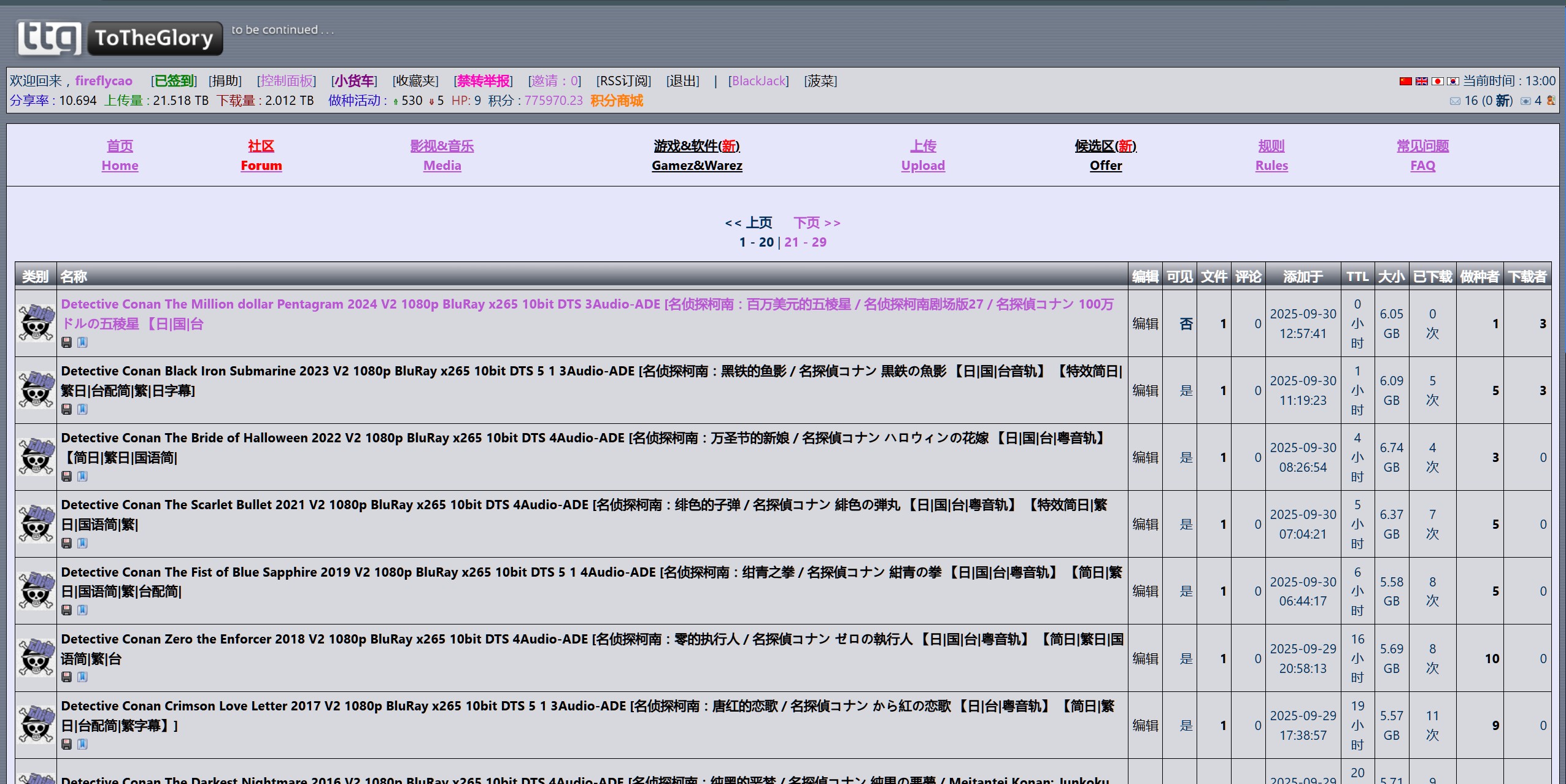The width and height of the screenshot is (1566, 784).
Task: Jump to page range 21 - 29
Action: (805, 242)
